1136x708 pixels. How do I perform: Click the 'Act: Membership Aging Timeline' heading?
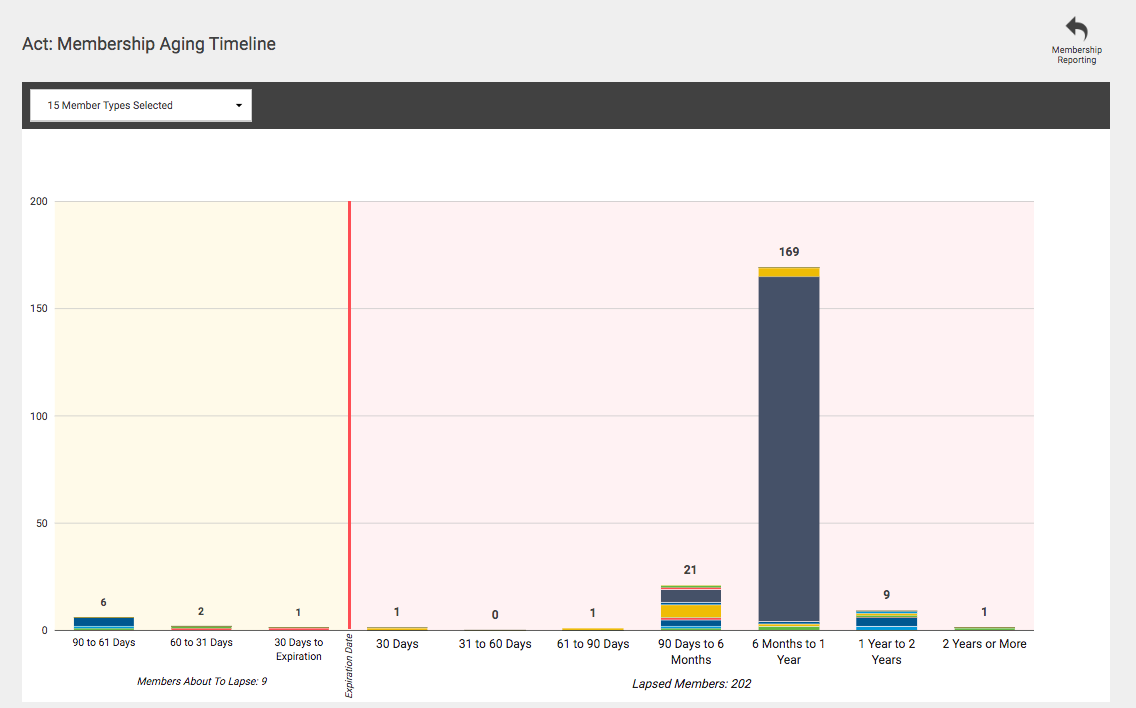(149, 44)
